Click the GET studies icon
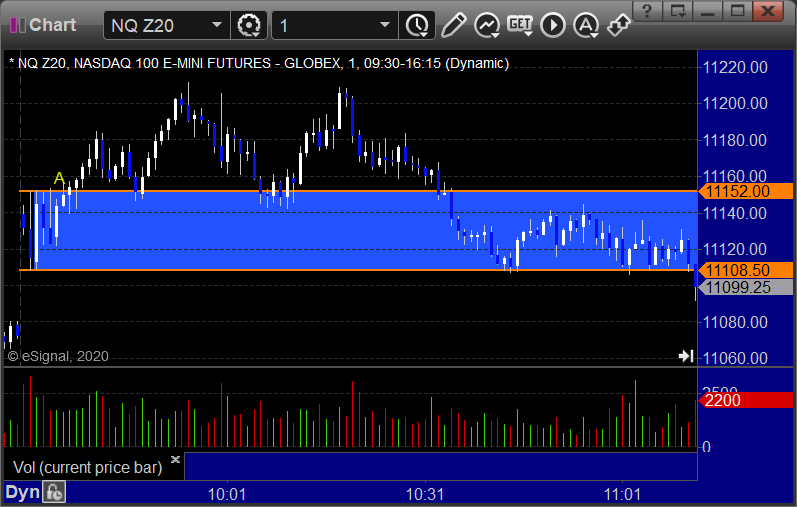The width and height of the screenshot is (797, 507). pos(520,25)
